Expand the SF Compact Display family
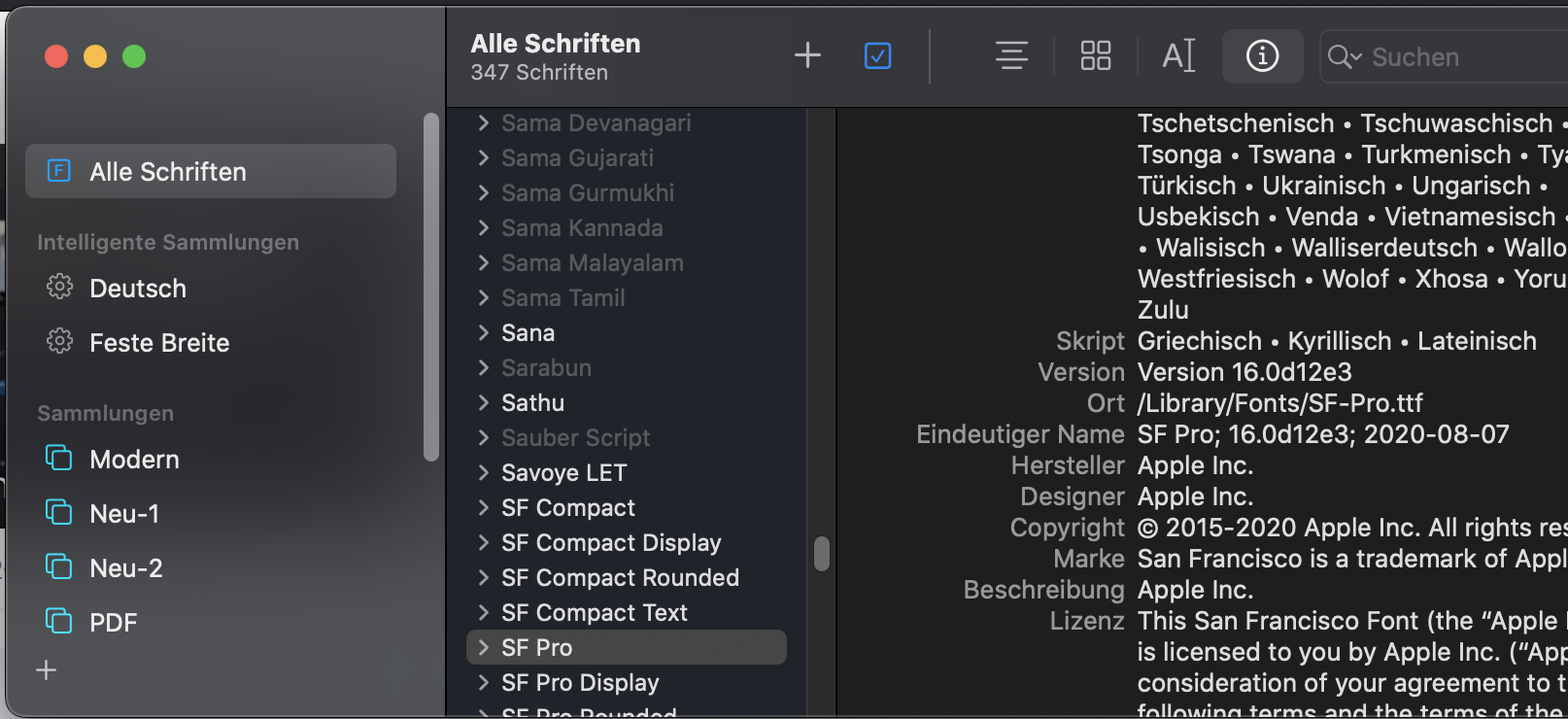Image resolution: width=1568 pixels, height=719 pixels. point(484,543)
